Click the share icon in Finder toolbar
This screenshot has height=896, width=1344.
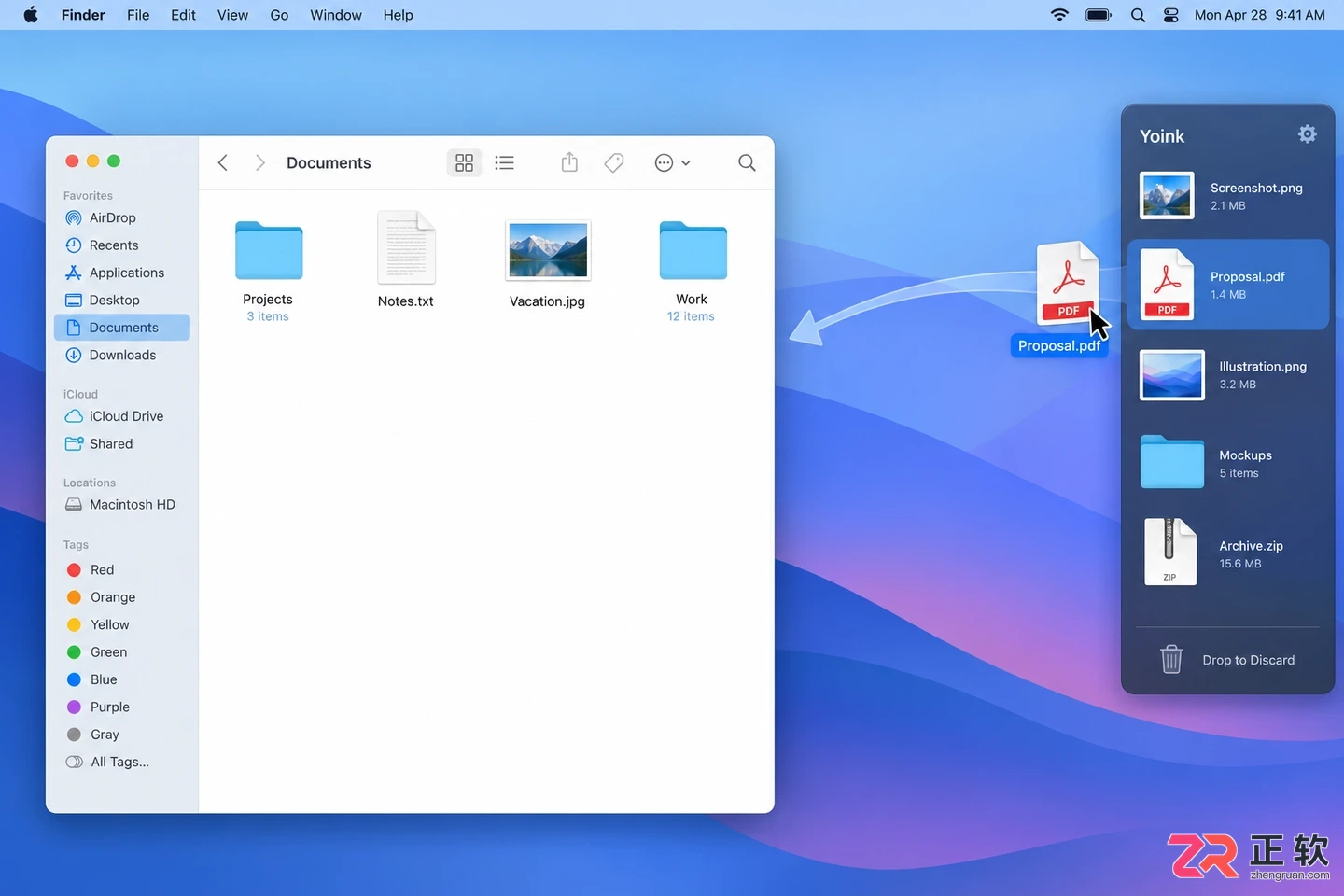pos(569,162)
